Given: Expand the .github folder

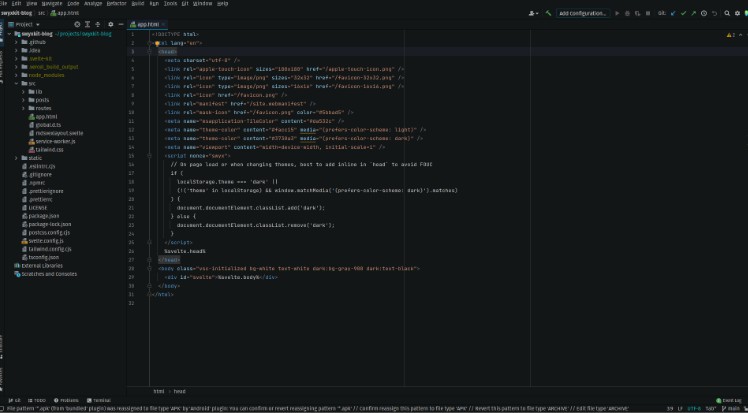Looking at the screenshot, I should pyautogui.click(x=16, y=42).
